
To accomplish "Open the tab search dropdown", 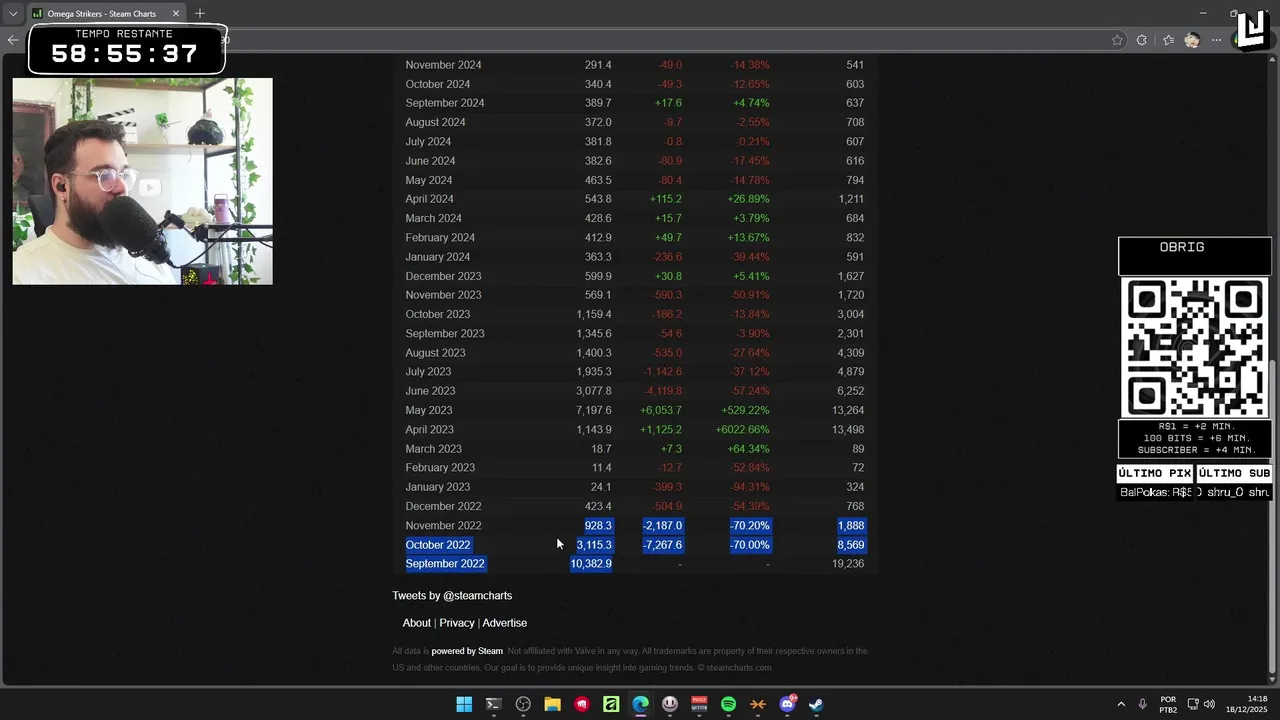I will click(x=13, y=14).
